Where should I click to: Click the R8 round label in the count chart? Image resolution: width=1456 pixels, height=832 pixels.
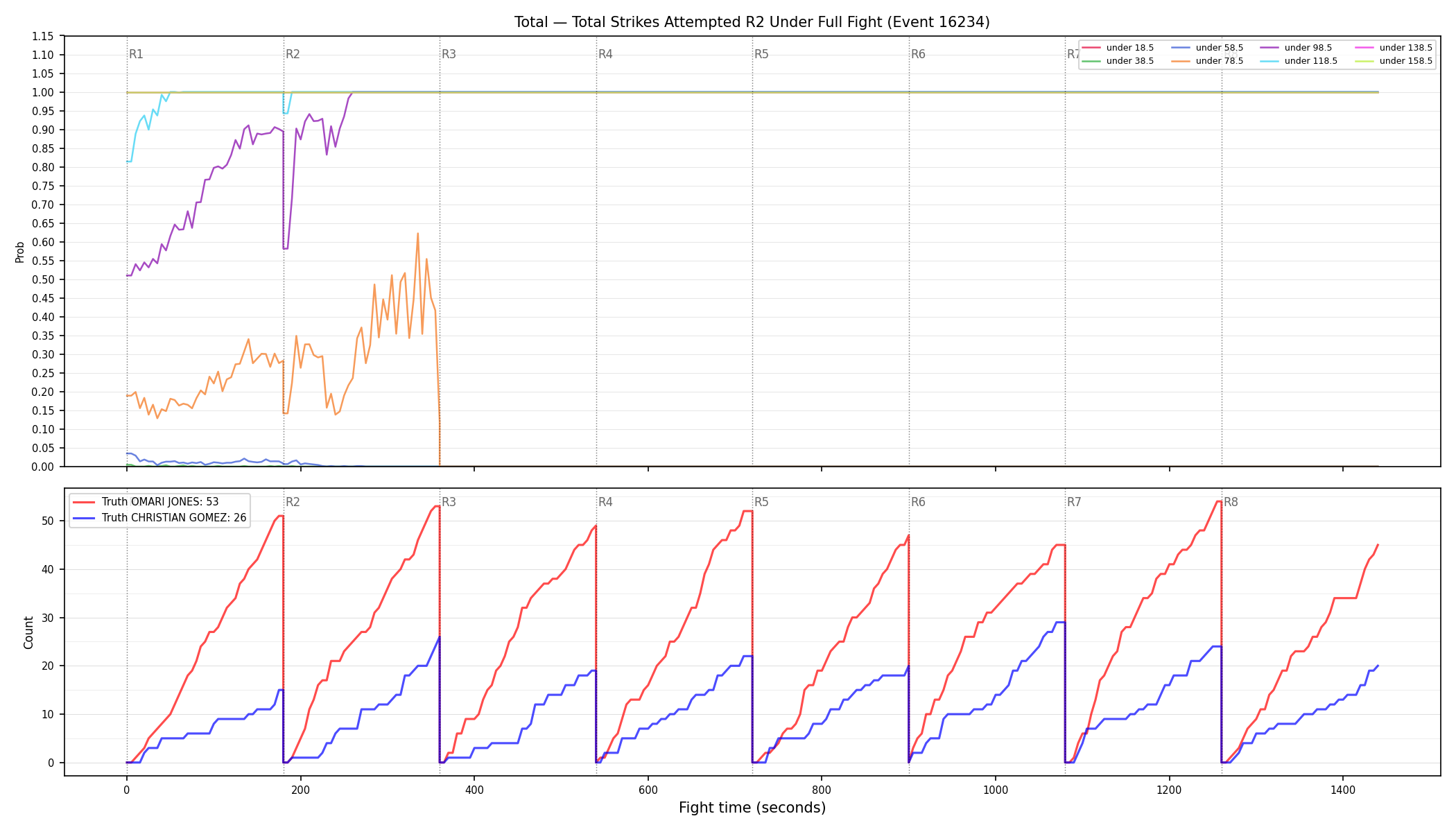pos(1231,502)
